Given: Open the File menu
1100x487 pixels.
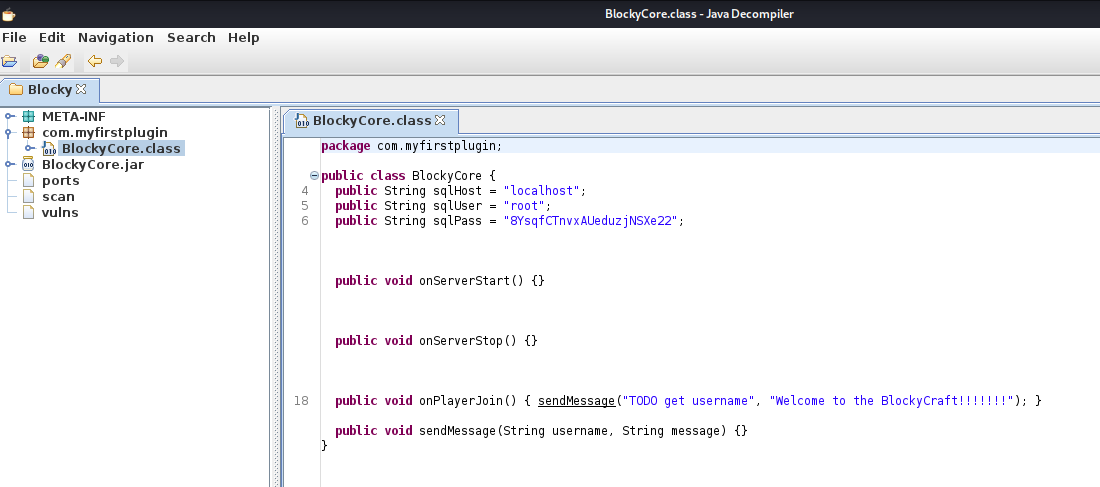Looking at the screenshot, I should (14, 37).
